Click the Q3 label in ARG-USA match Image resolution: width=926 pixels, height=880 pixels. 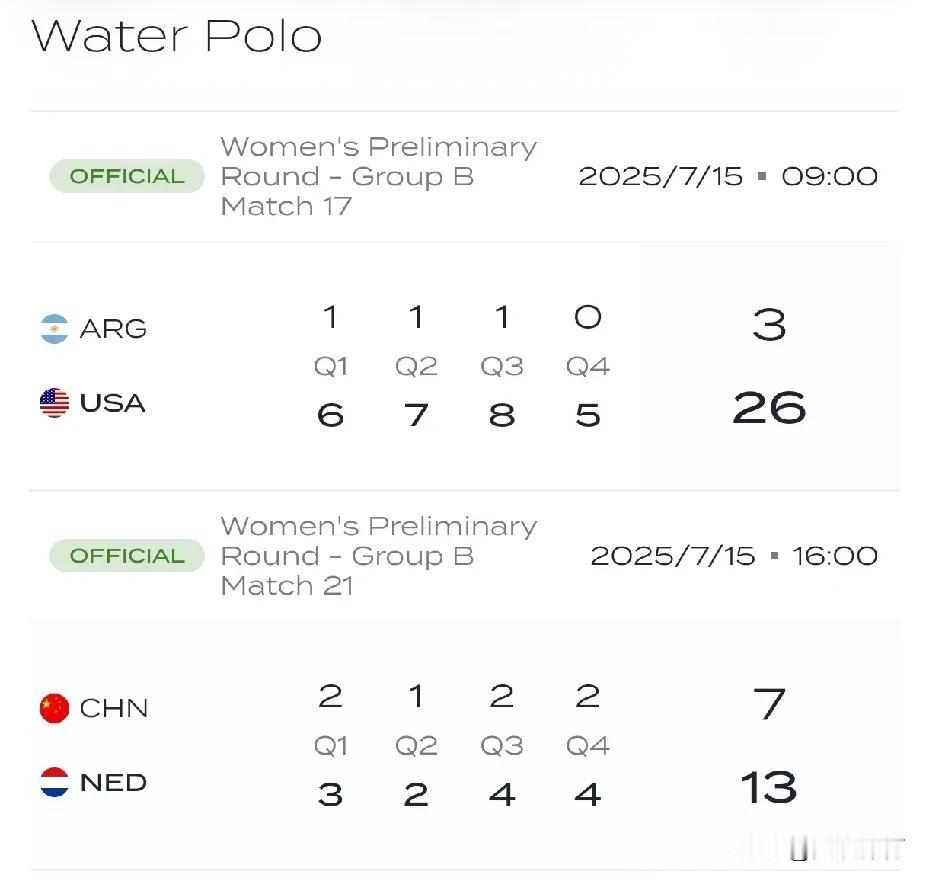coord(502,367)
